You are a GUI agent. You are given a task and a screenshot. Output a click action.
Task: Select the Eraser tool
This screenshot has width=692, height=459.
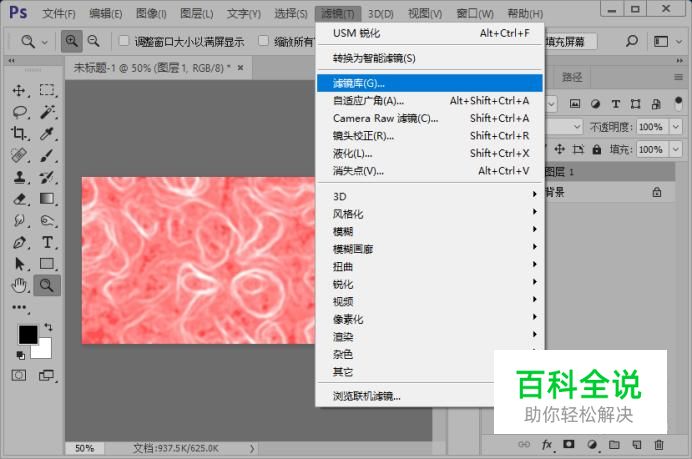19,199
